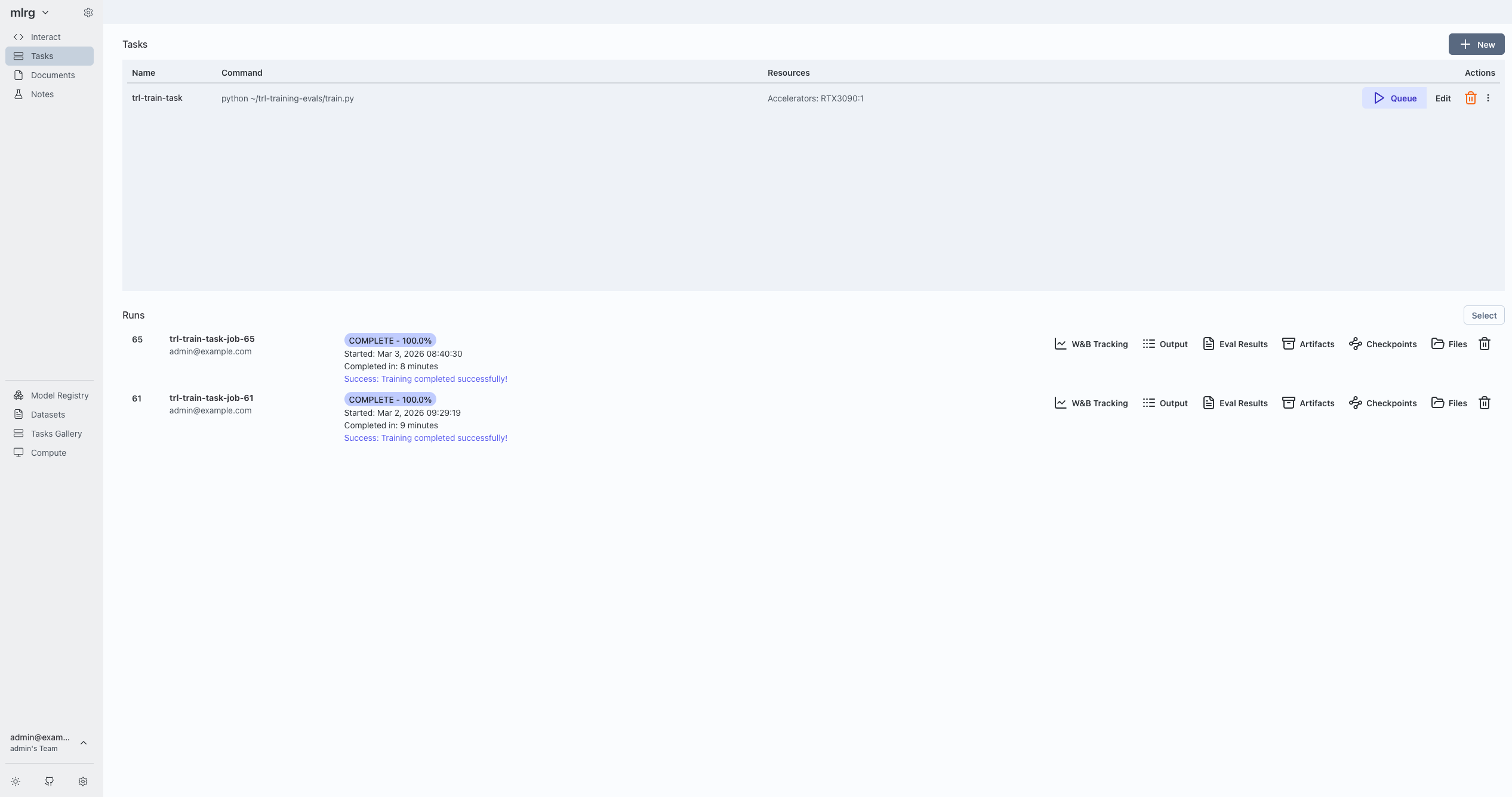
Task: Open Eval Results for run 65
Action: (x=1234, y=344)
